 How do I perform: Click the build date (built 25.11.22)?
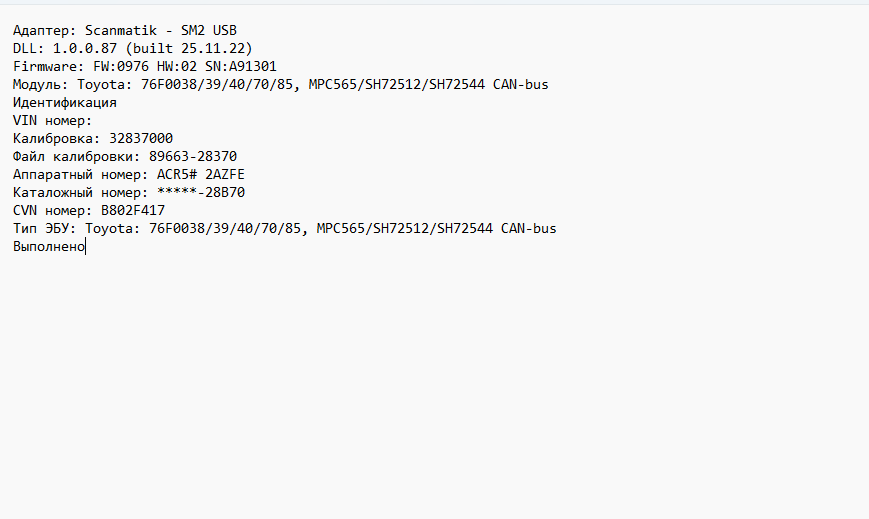(x=189, y=48)
